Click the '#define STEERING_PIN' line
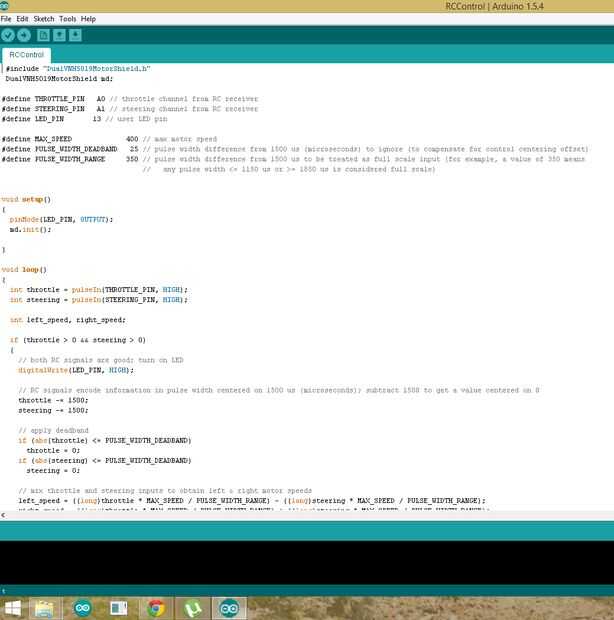The height and width of the screenshot is (620, 614). point(130,109)
